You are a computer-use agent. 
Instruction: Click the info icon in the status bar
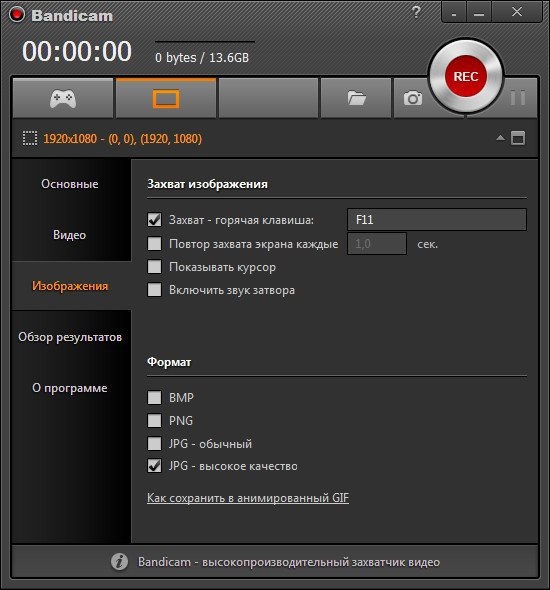119,562
